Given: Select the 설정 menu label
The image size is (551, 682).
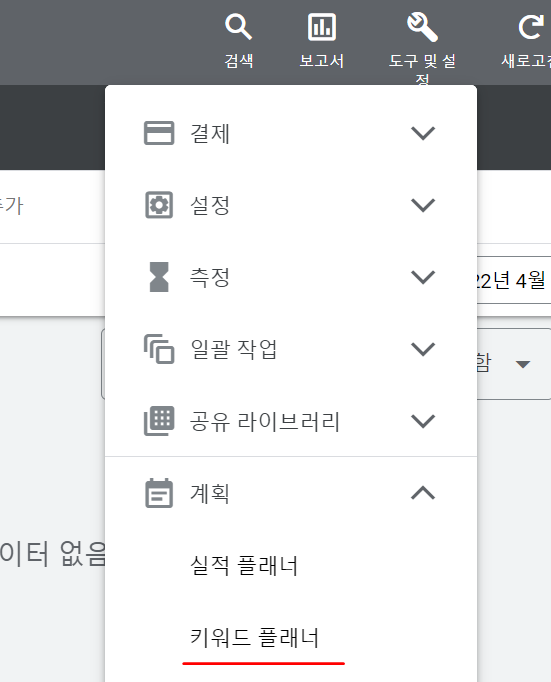Looking at the screenshot, I should pos(210,205).
